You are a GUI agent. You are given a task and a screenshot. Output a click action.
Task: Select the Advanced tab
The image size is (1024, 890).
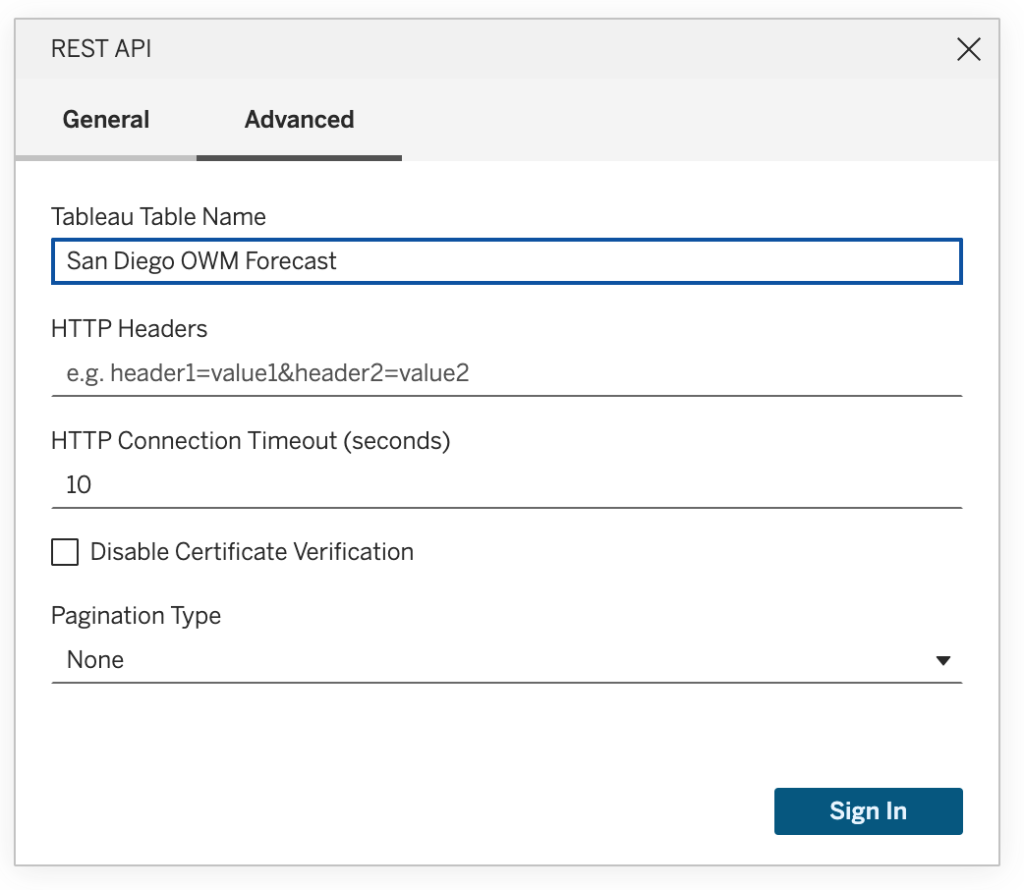coord(299,120)
